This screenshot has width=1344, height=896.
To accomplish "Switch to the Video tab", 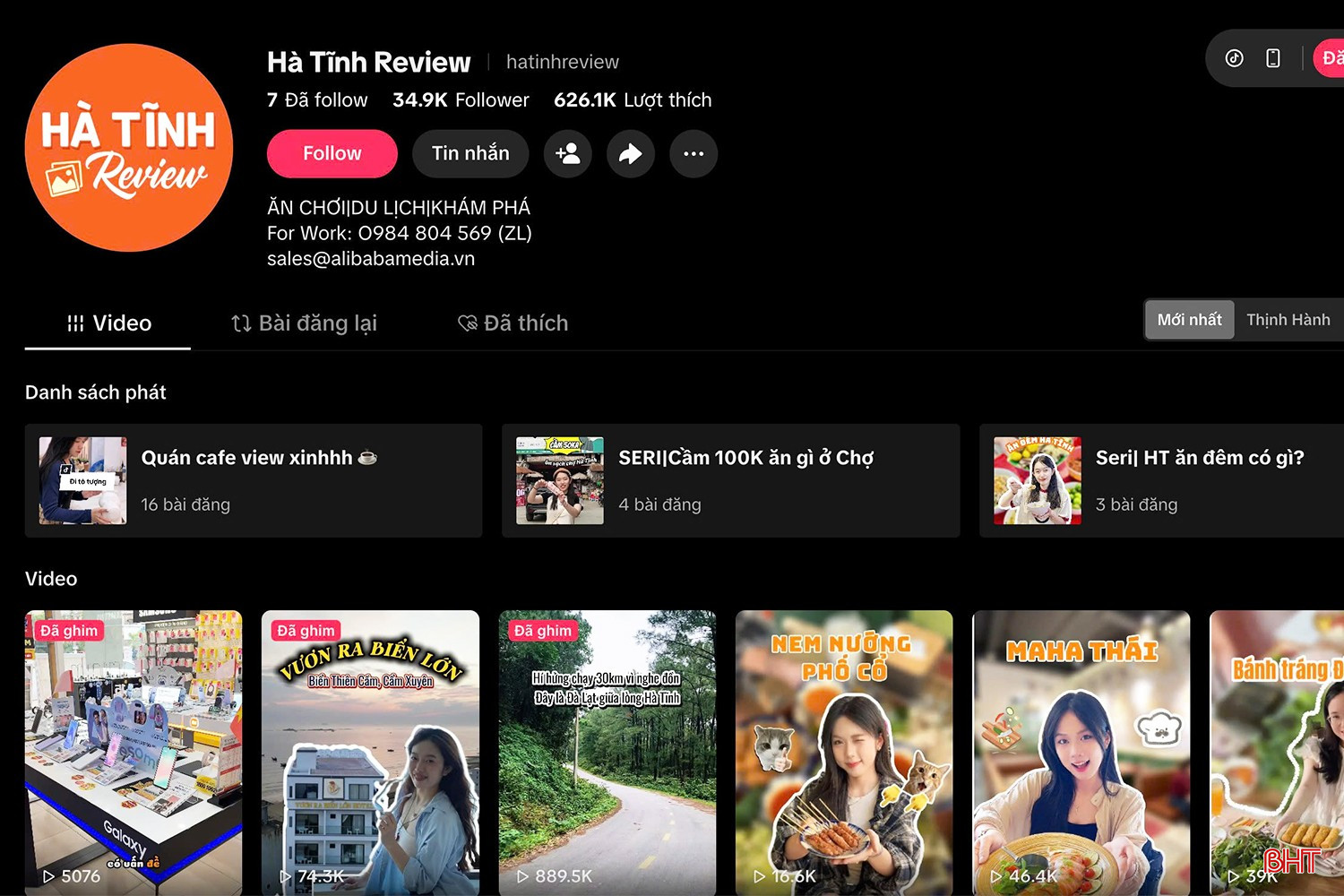I will (x=108, y=323).
